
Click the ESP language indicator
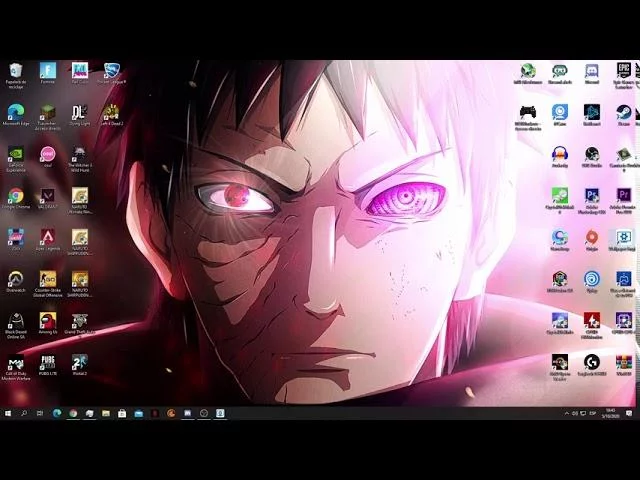point(593,413)
